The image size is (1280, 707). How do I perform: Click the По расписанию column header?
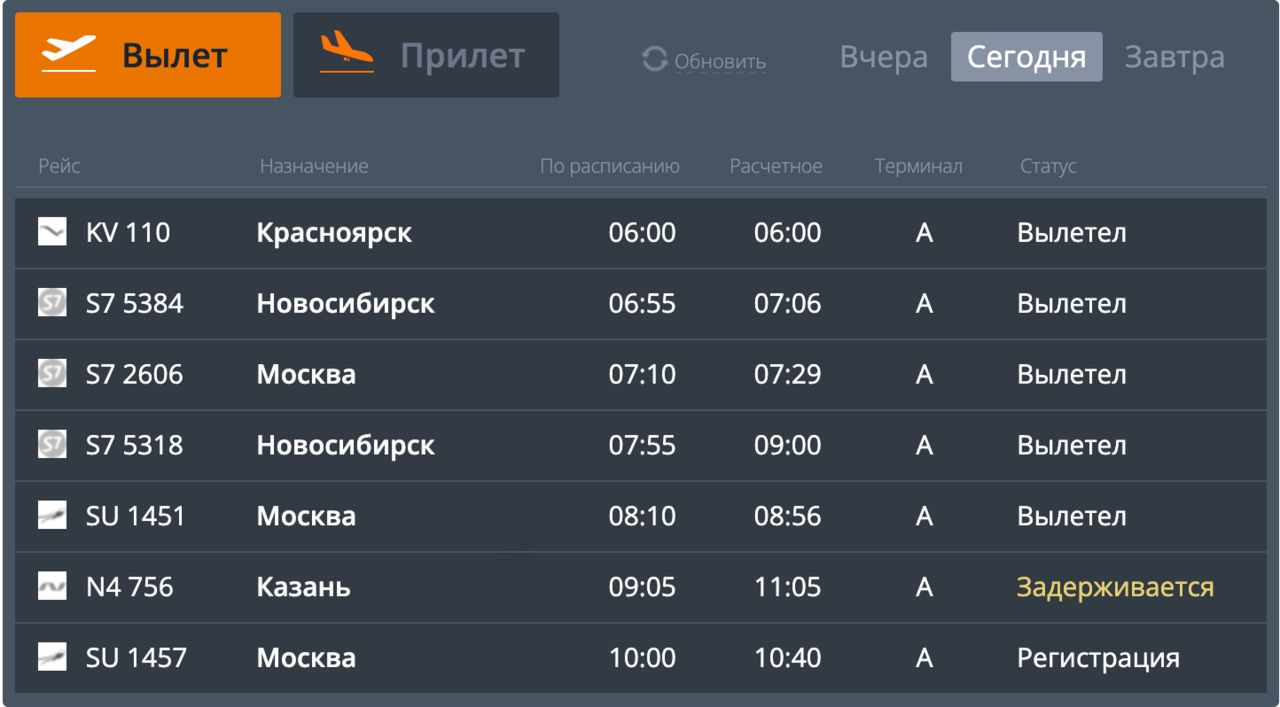pos(610,167)
